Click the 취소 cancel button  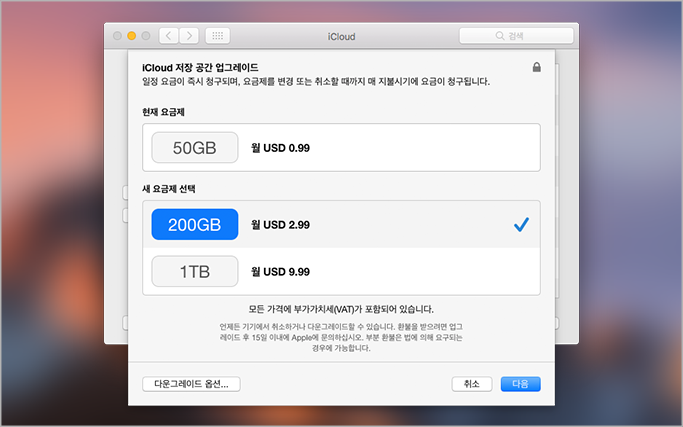472,384
